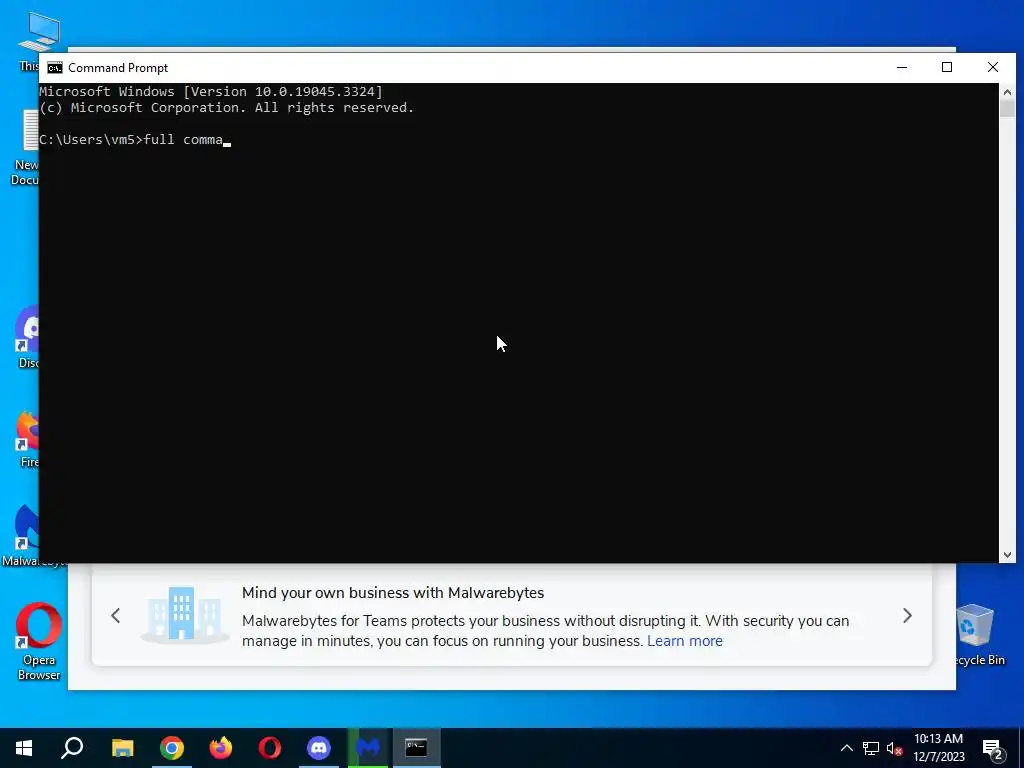Select Recycle Bin desktop icon
1024x768 pixels.
pyautogui.click(x=978, y=635)
